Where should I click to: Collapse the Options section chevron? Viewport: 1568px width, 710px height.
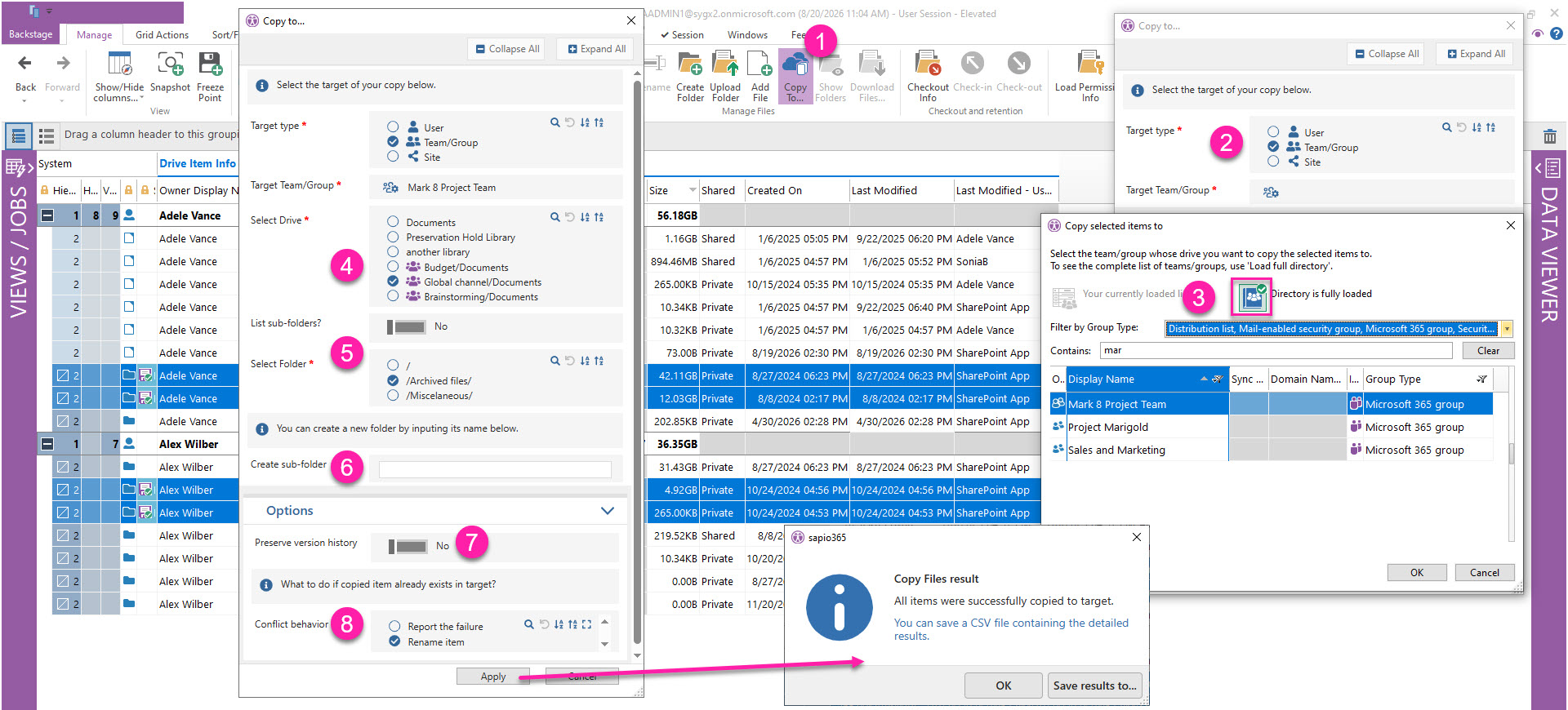click(x=607, y=511)
